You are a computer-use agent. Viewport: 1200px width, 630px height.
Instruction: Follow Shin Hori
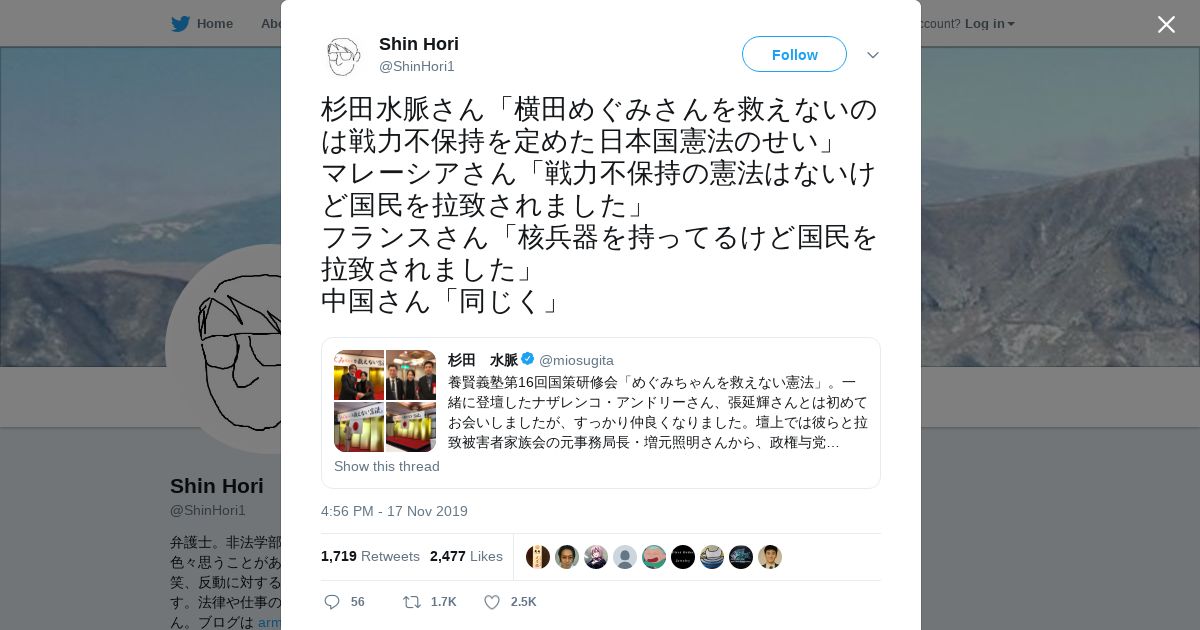(x=794, y=54)
